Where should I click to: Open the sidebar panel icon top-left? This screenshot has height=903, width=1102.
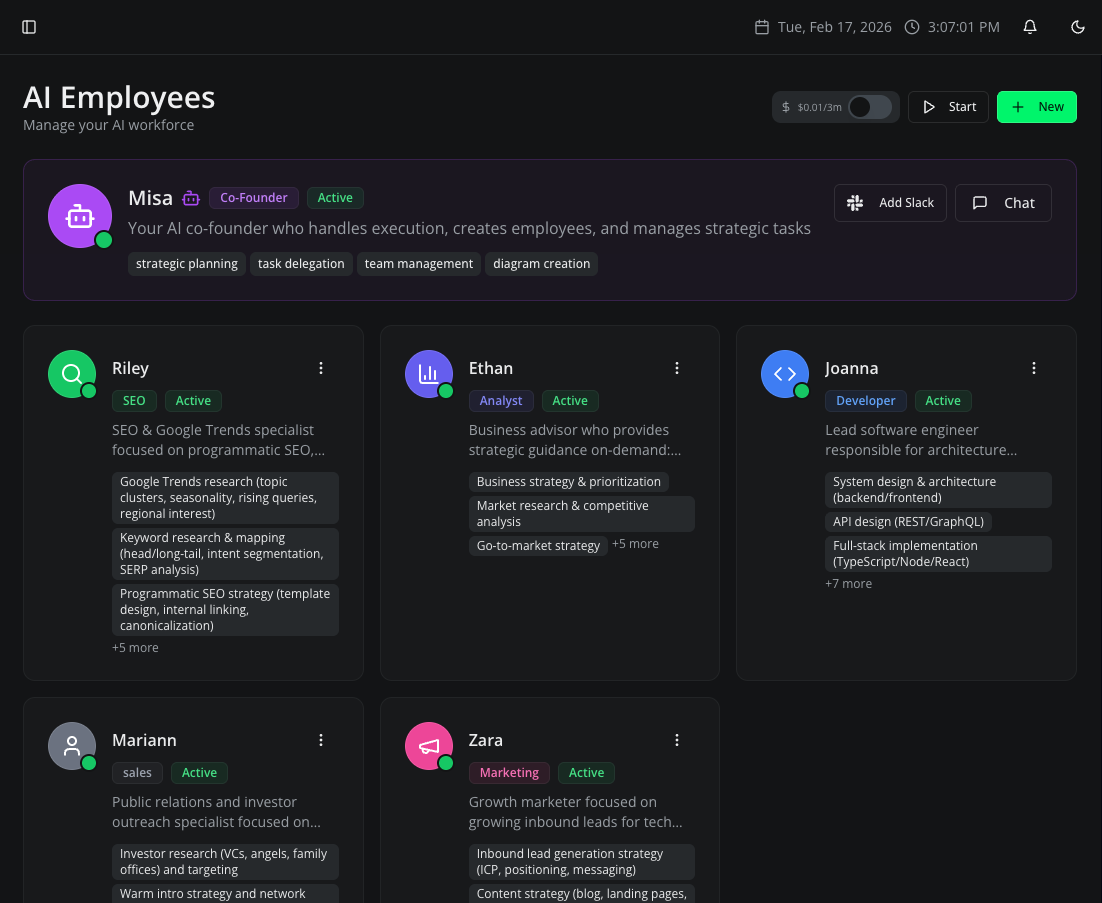pos(29,27)
